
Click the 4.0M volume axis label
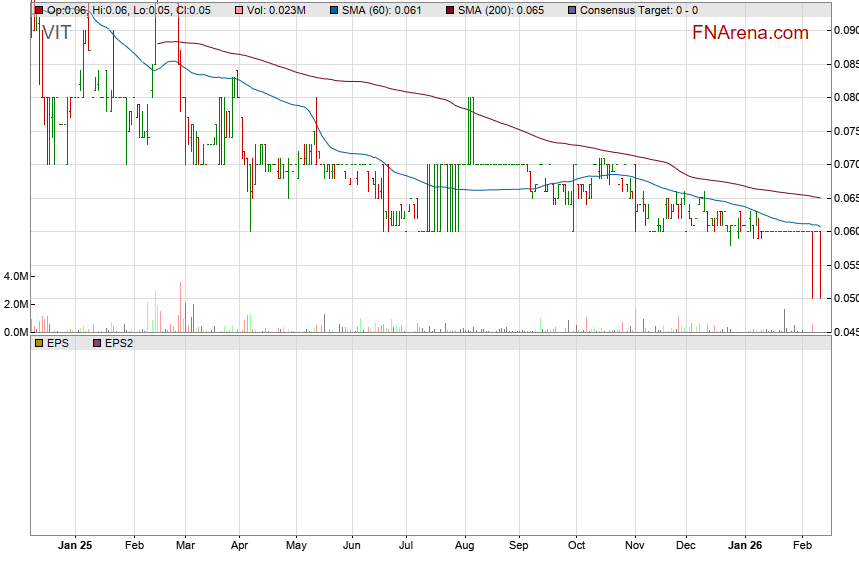[16, 276]
